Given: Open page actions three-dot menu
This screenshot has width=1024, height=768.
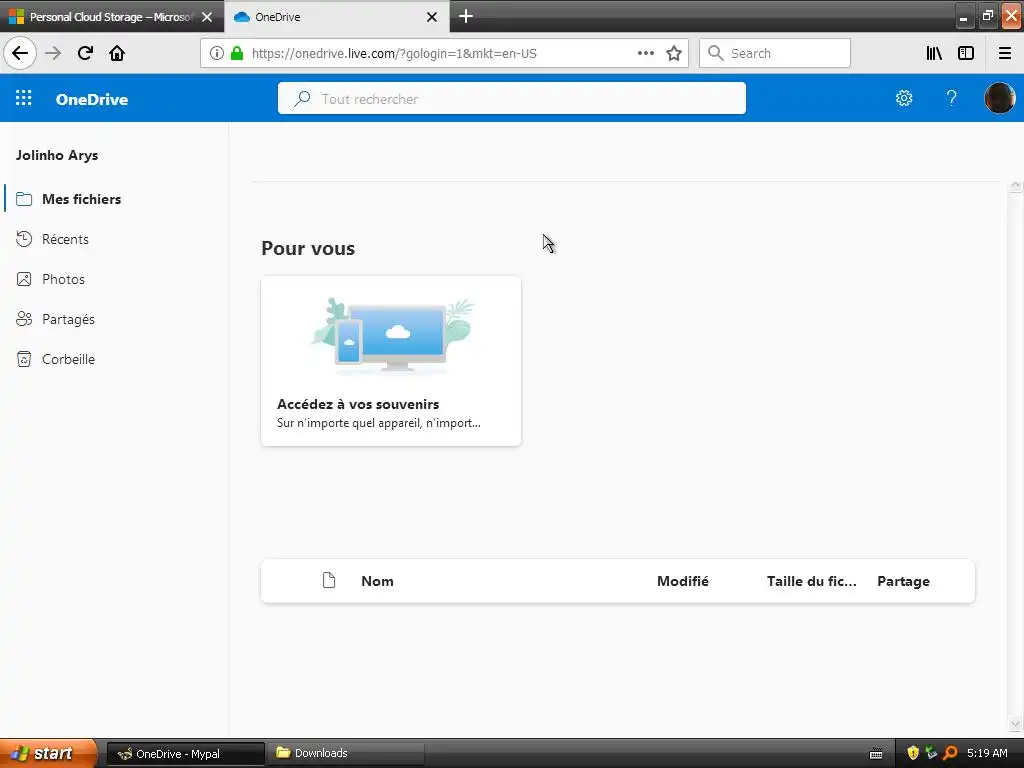Looking at the screenshot, I should click(x=645, y=53).
